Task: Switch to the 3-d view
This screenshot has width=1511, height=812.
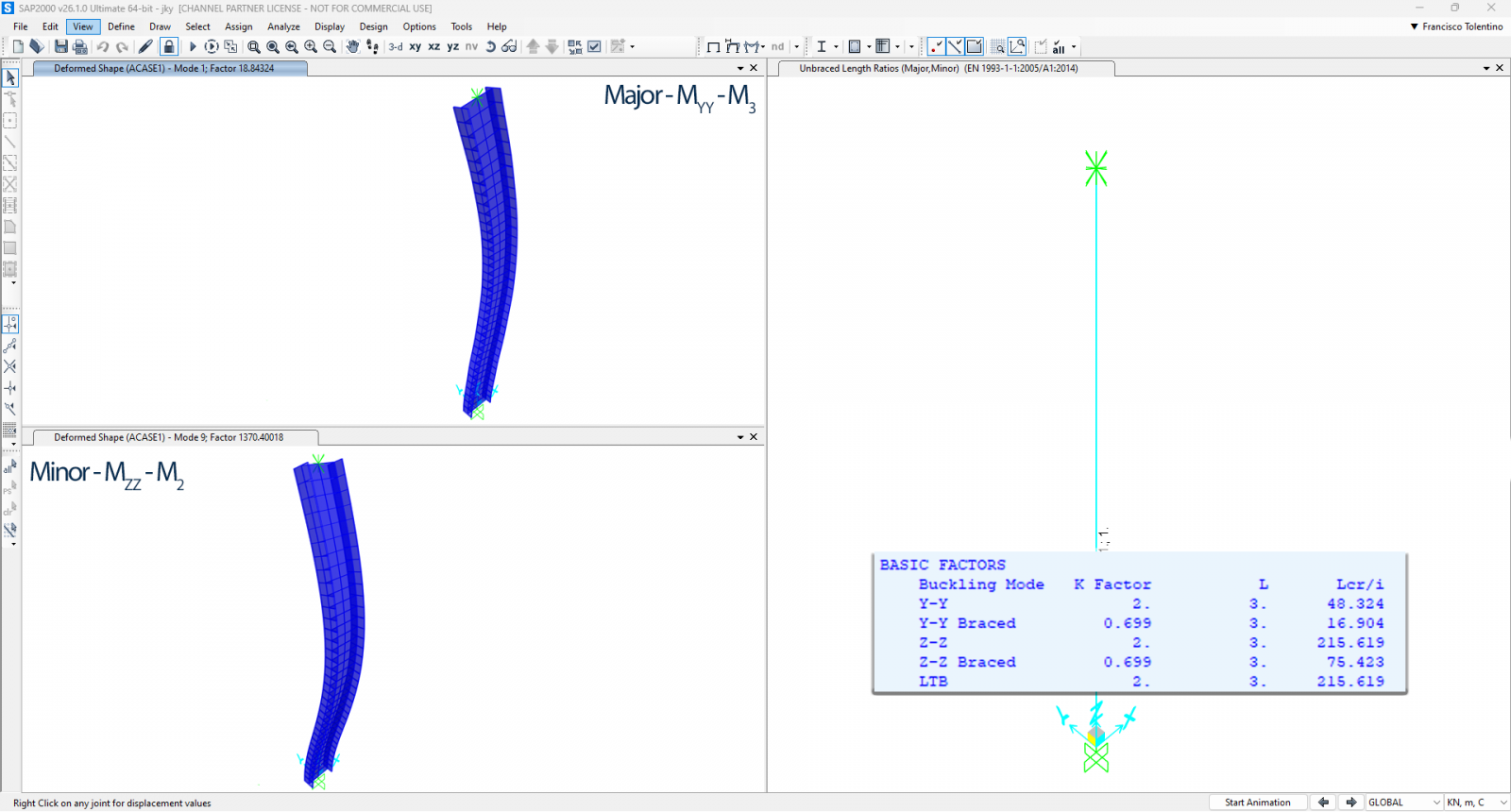Action: [396, 46]
